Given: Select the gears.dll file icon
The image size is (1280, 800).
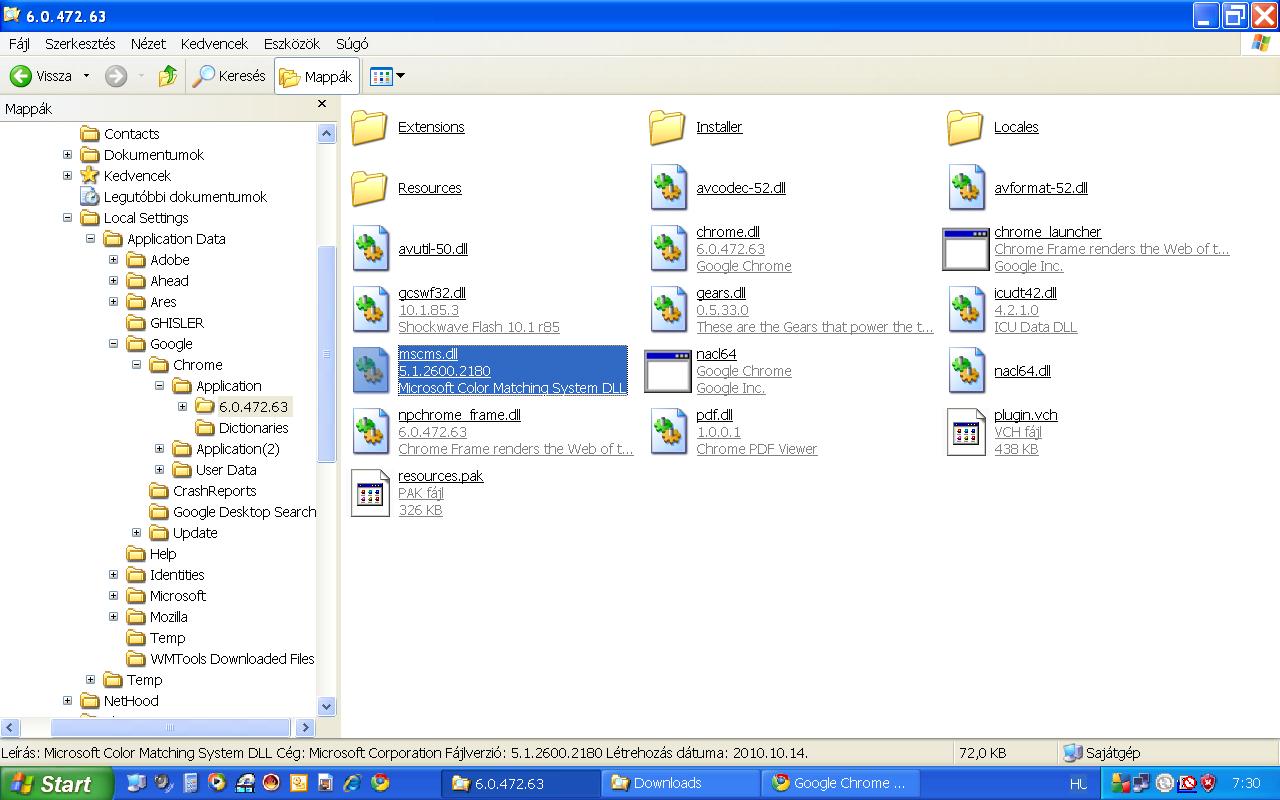Looking at the screenshot, I should click(668, 310).
